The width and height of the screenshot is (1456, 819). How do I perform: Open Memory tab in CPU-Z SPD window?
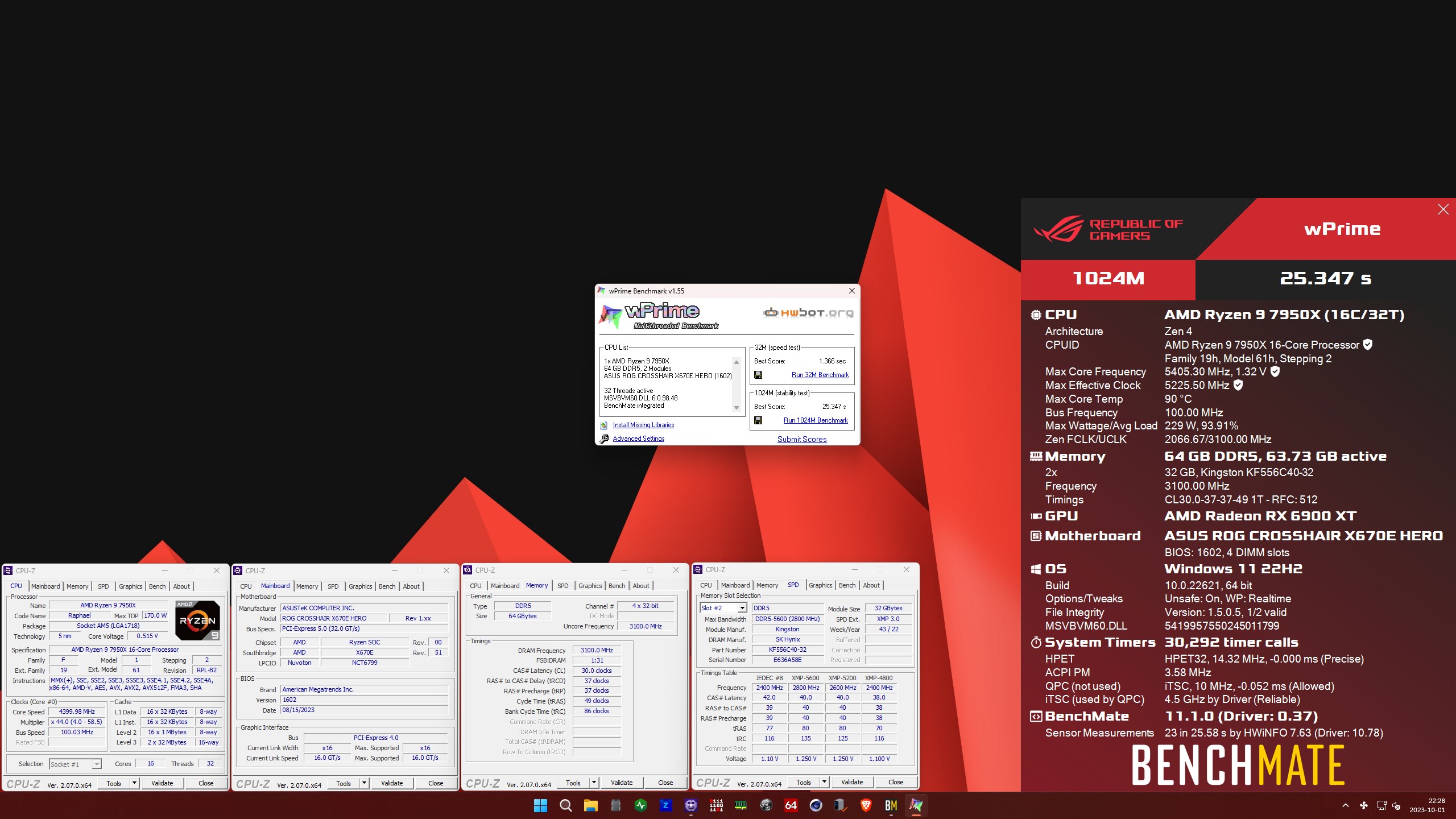tap(767, 585)
